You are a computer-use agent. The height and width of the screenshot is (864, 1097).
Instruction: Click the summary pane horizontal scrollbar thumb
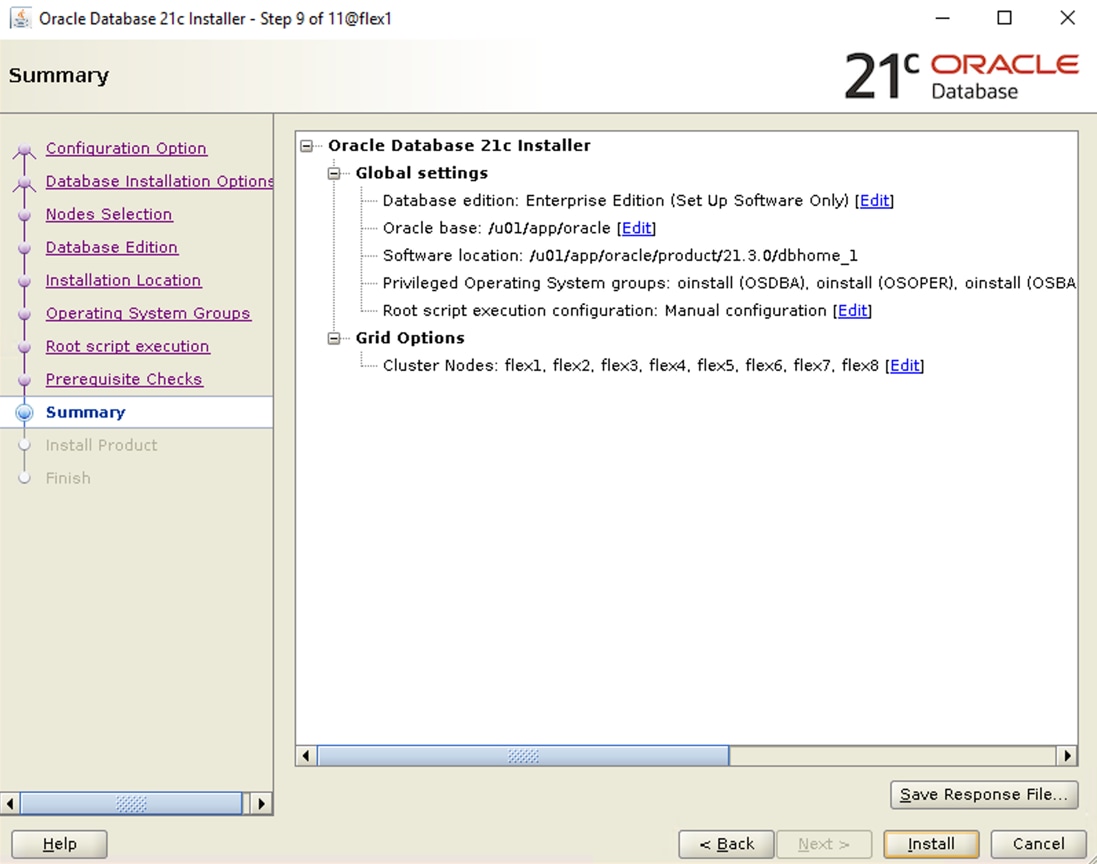523,756
